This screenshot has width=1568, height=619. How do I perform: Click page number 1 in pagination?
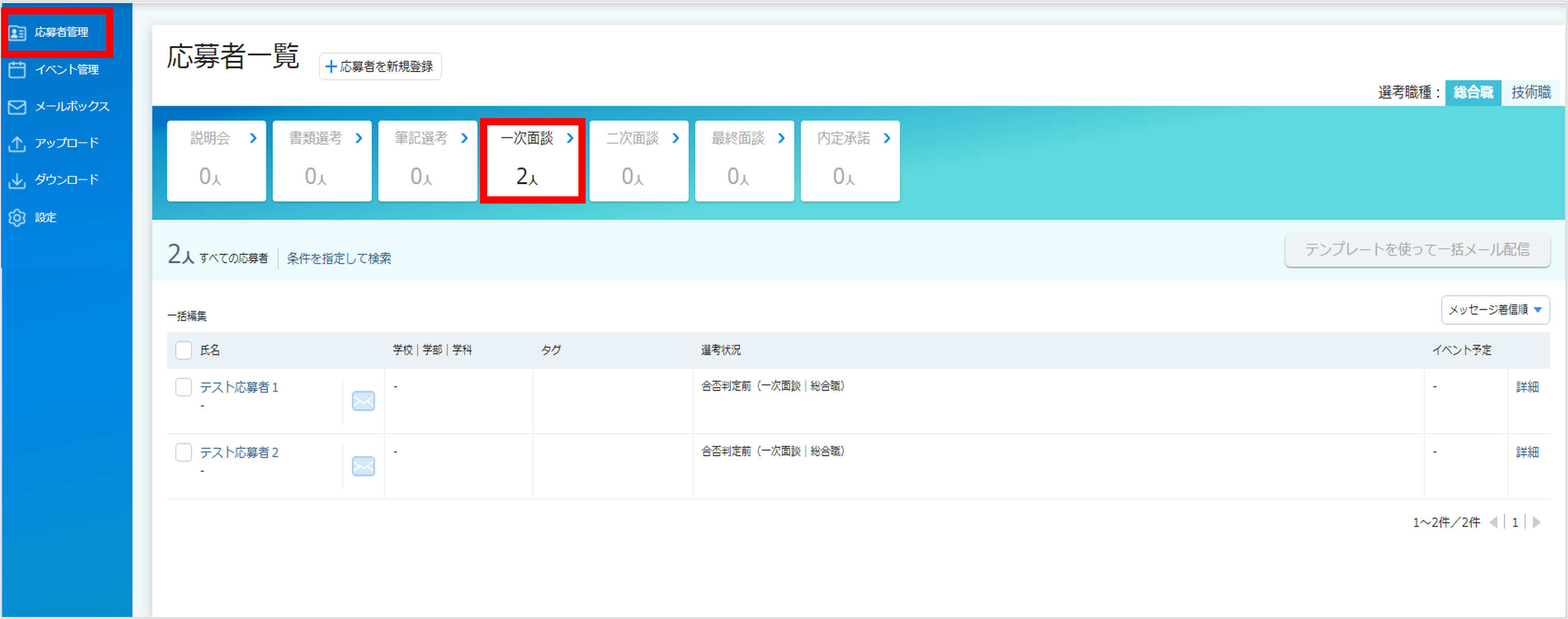pyautogui.click(x=1515, y=522)
